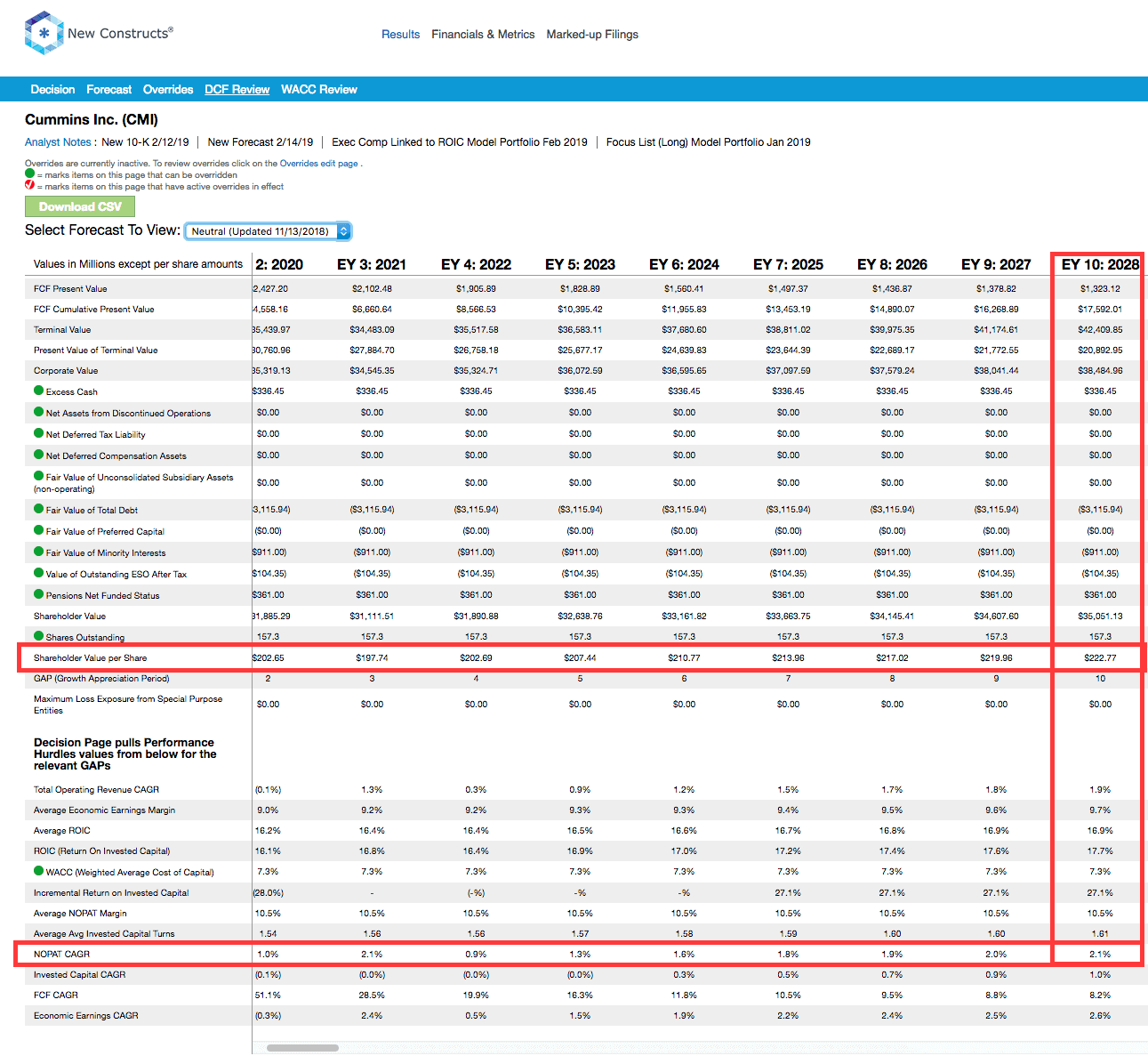Viewport: 1148px width, 1056px height.
Task: Click the Average ROIC row label
Action: click(x=62, y=831)
